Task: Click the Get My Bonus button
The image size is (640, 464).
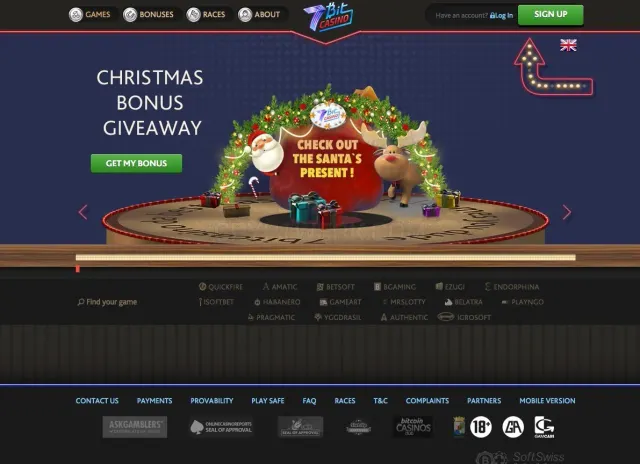Action: [x=136, y=163]
